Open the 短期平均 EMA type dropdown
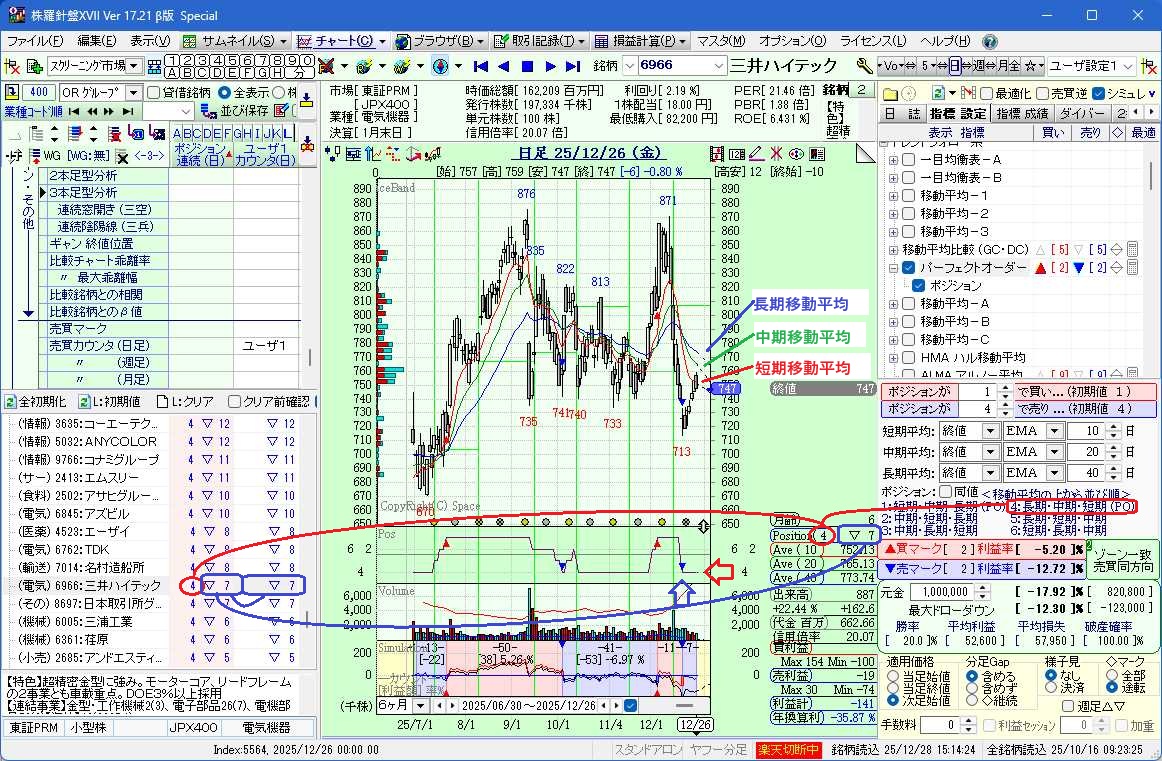1162x761 pixels. pyautogui.click(x=1053, y=431)
